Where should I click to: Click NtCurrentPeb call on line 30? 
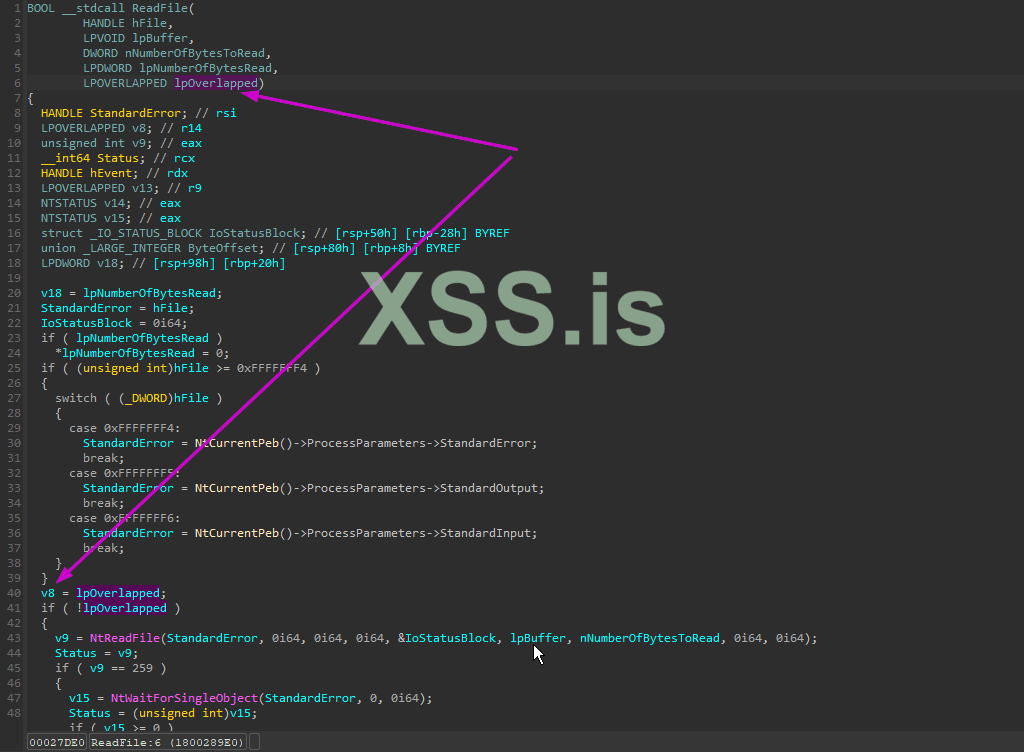pos(236,443)
